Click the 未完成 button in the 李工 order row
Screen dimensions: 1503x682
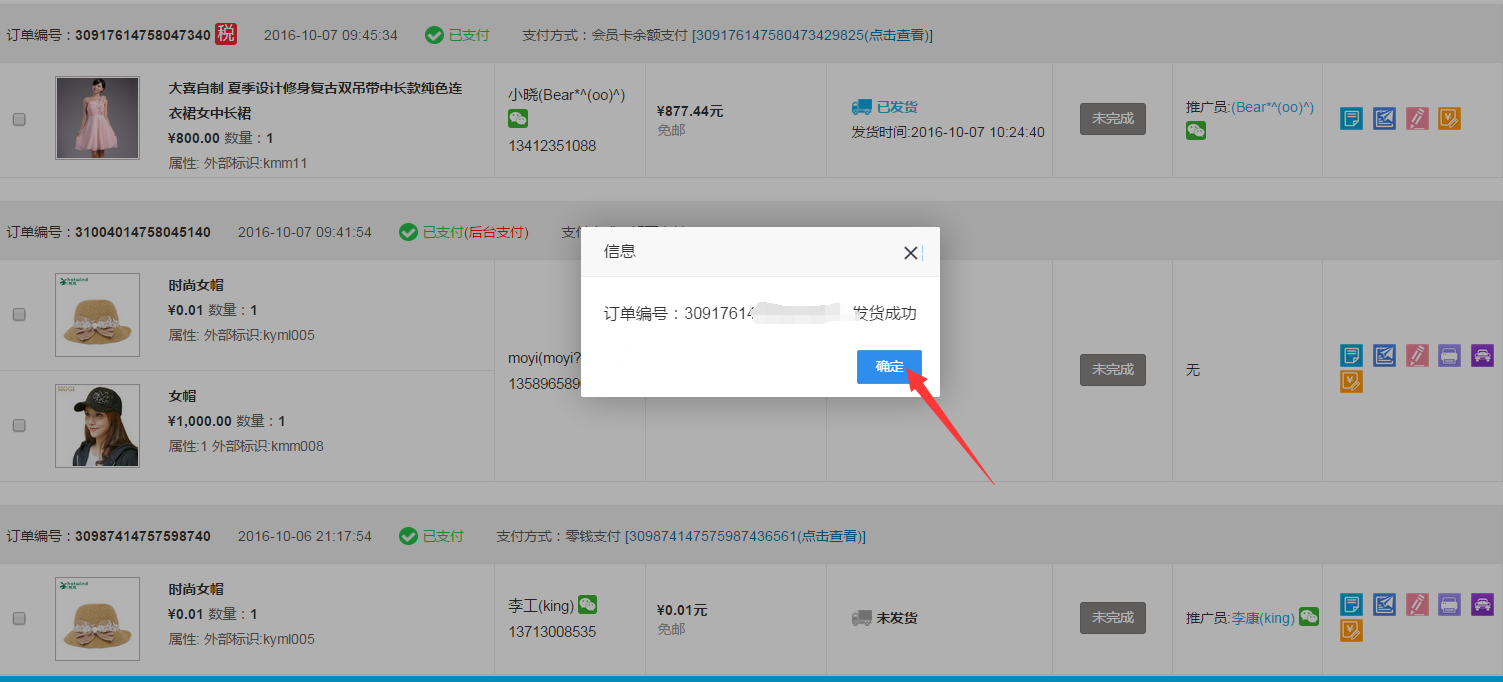[1112, 618]
